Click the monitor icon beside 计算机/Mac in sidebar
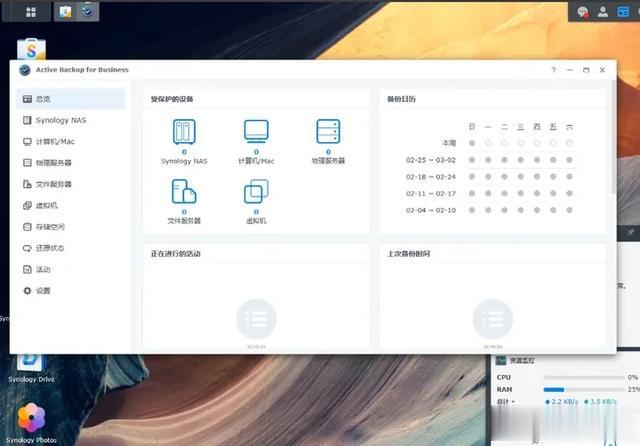This screenshot has height=446, width=640. [27, 142]
